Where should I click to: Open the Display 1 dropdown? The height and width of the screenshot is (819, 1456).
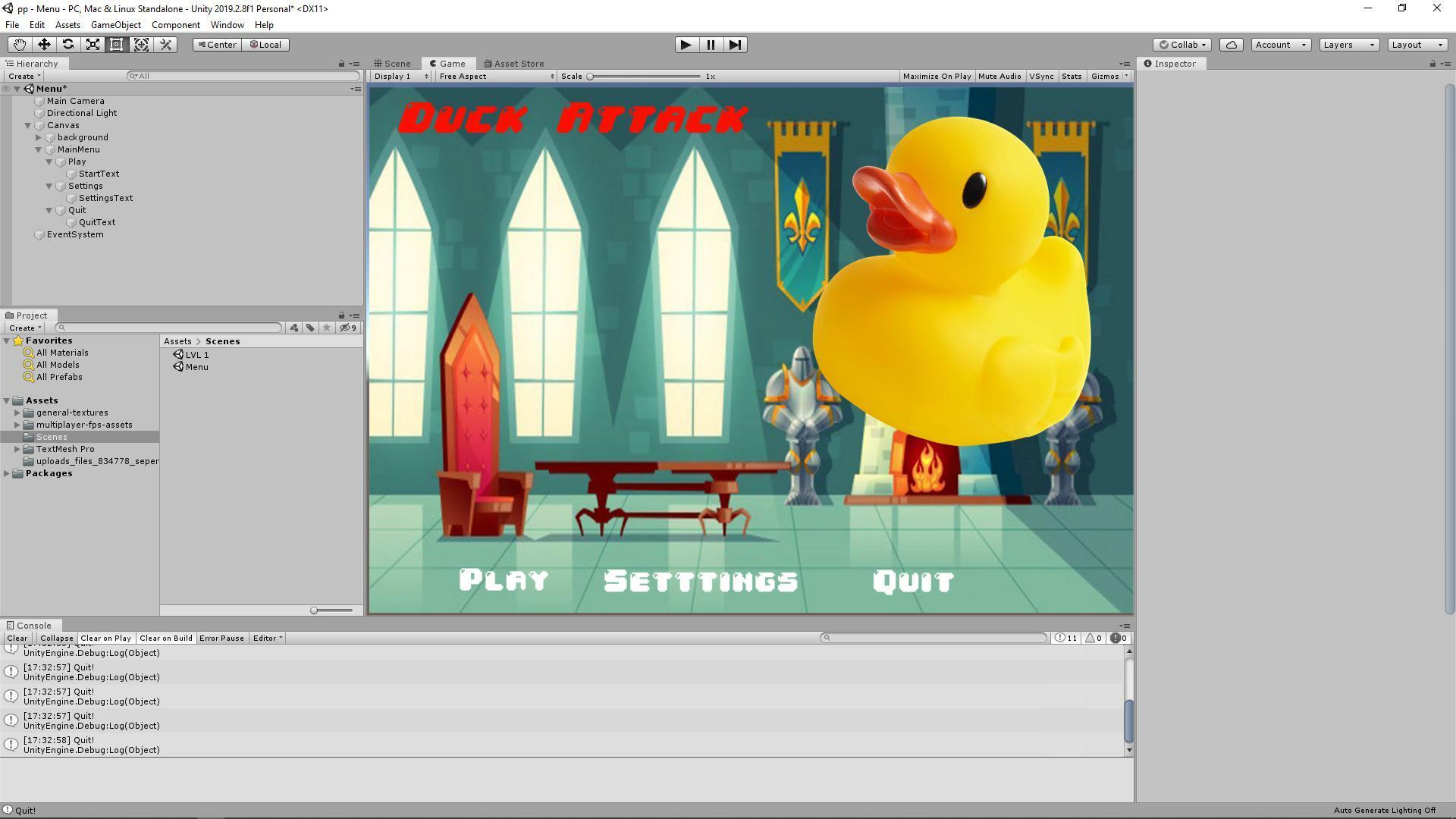(401, 77)
